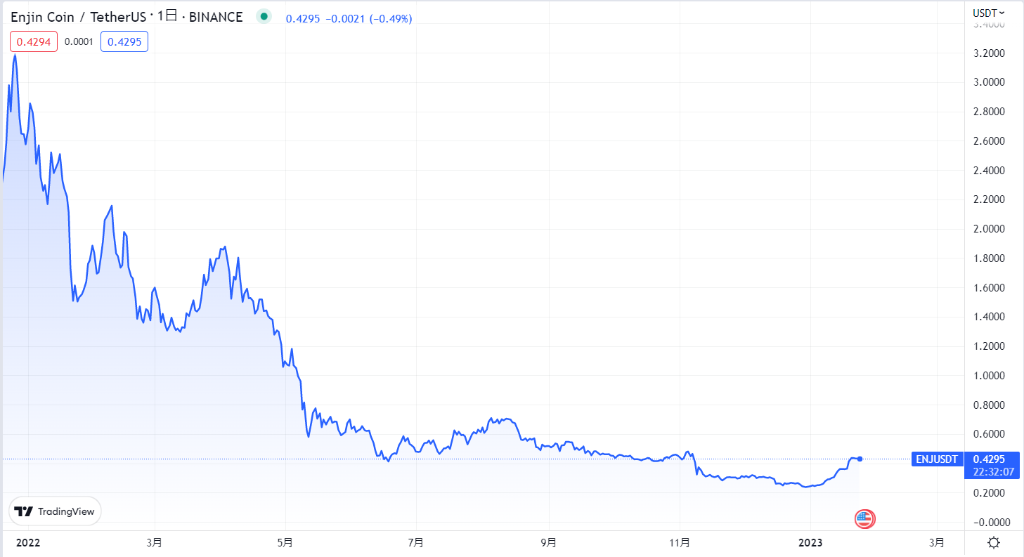
Task: Open the chart settings gear icon
Action: pyautogui.click(x=993, y=543)
